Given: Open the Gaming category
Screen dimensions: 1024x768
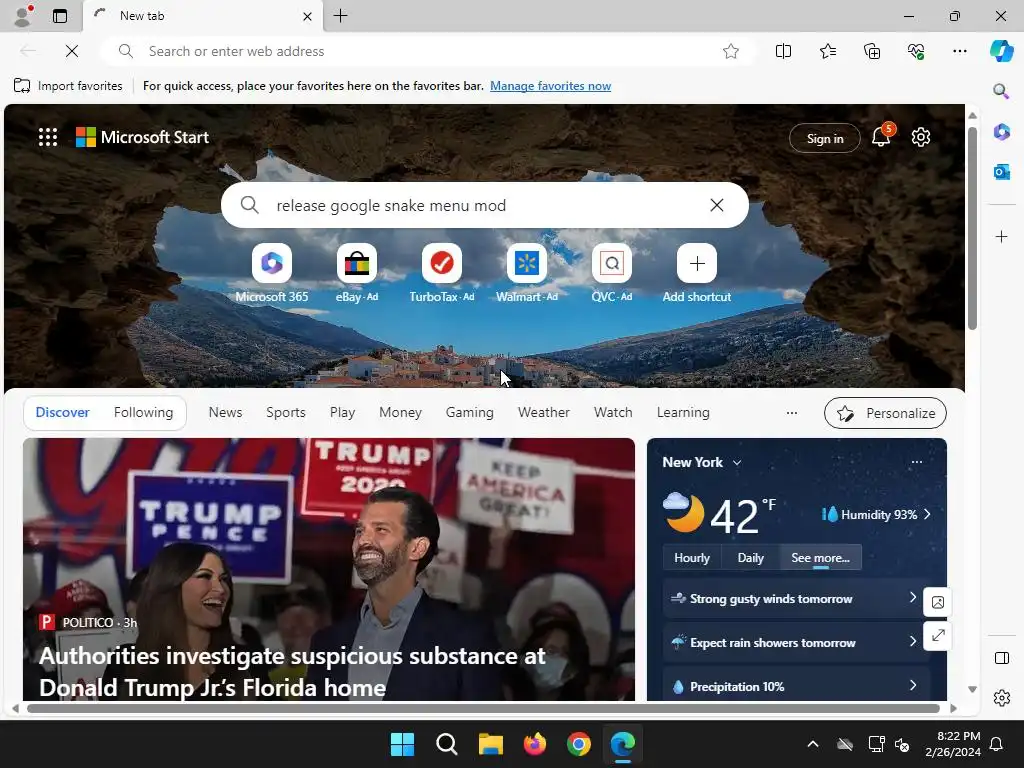Looking at the screenshot, I should (x=470, y=413).
